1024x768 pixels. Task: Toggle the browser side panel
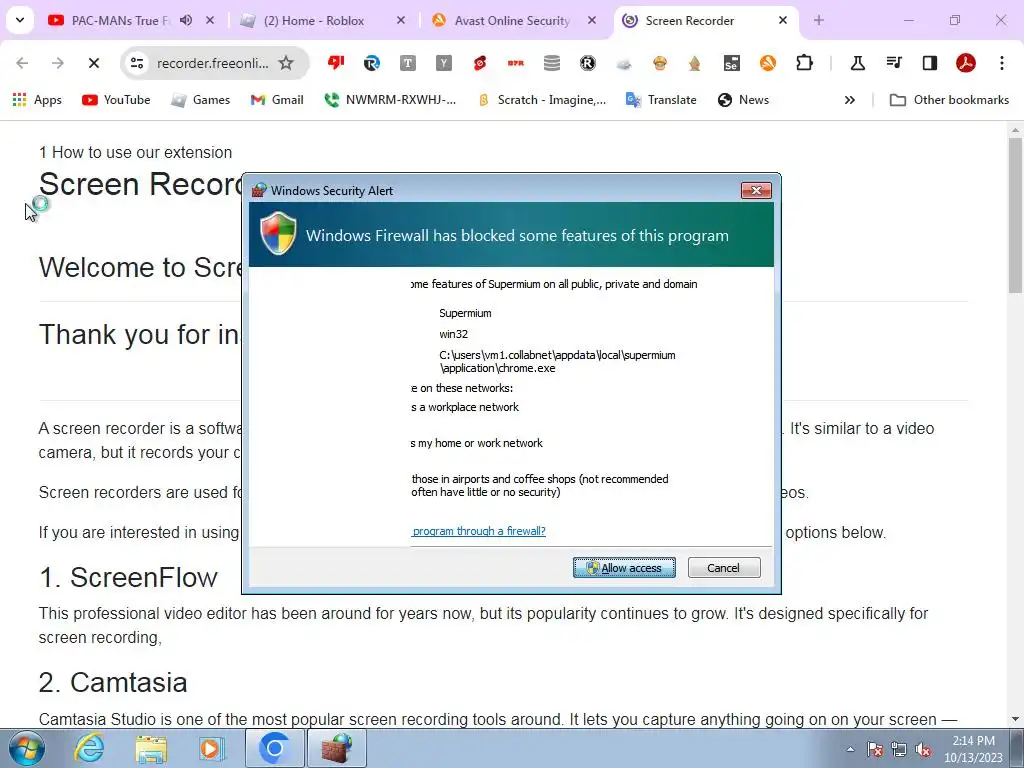(930, 63)
